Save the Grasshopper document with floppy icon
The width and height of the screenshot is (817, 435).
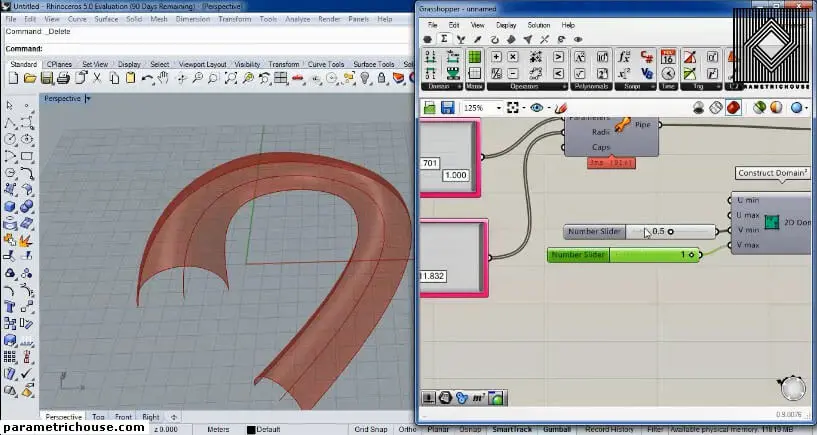[x=447, y=108]
